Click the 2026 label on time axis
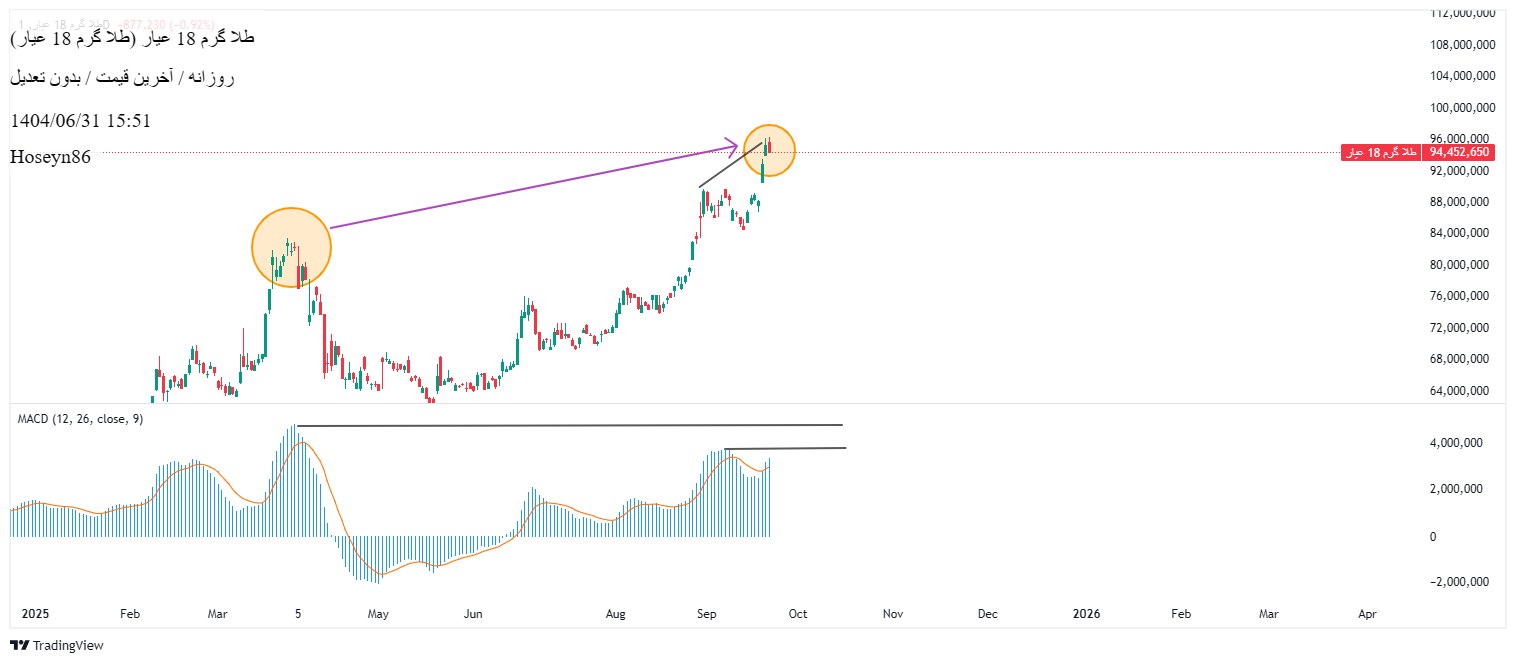 tap(1085, 614)
